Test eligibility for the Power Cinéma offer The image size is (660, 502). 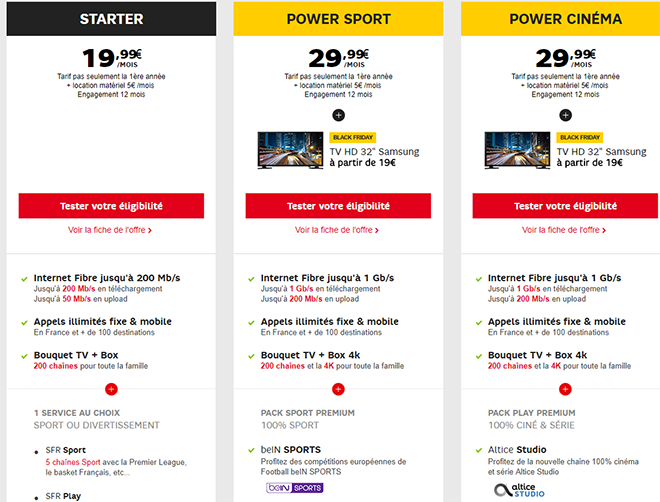tap(565, 206)
